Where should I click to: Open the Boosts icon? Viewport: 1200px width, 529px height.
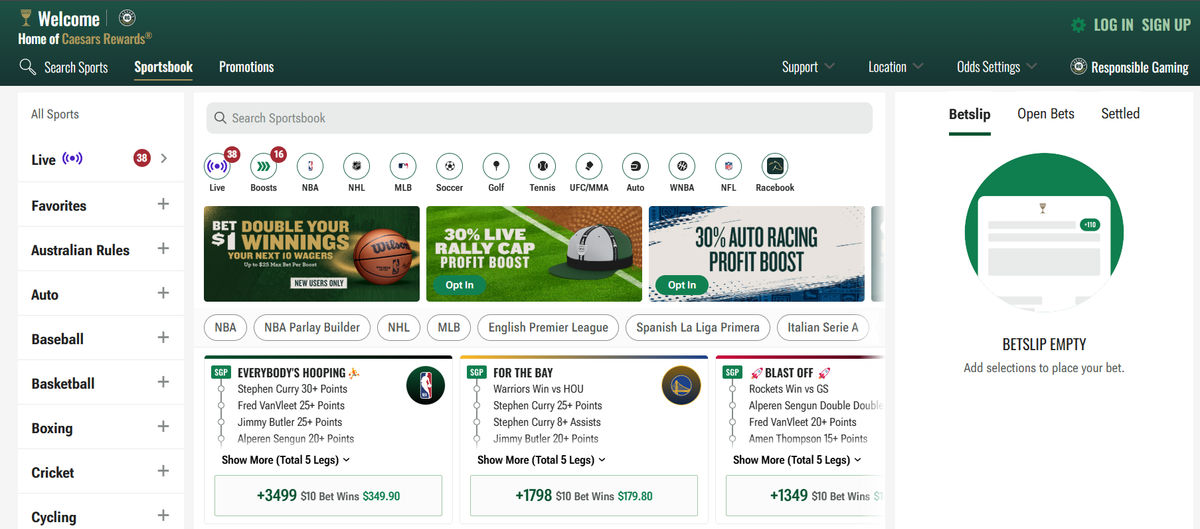click(263, 166)
